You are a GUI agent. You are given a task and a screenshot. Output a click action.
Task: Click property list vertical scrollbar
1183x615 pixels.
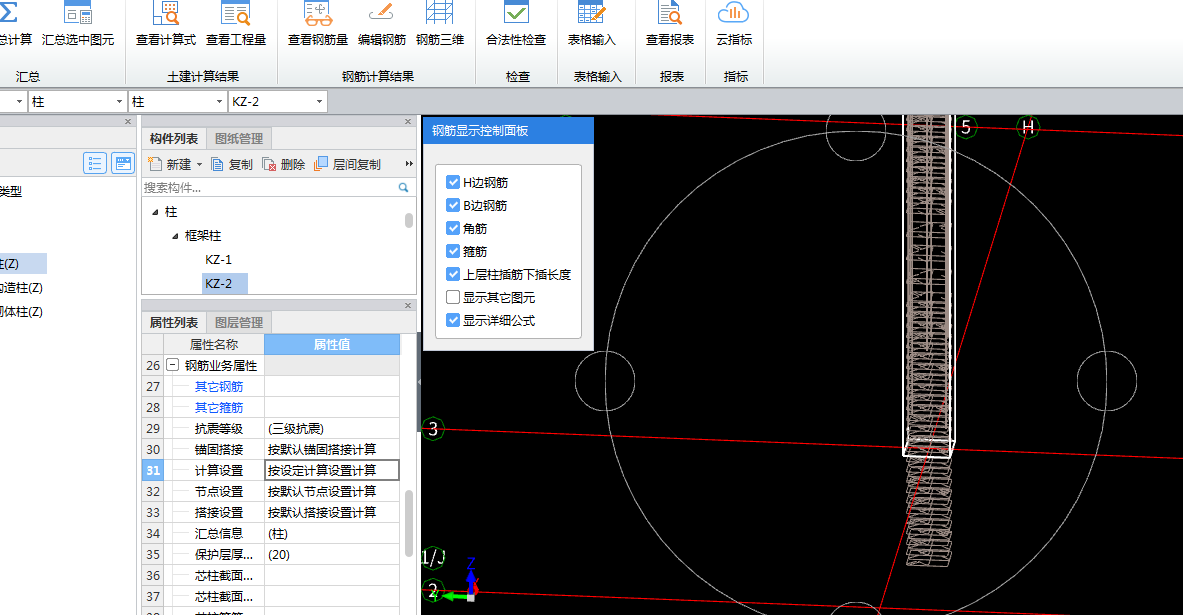pos(409,524)
